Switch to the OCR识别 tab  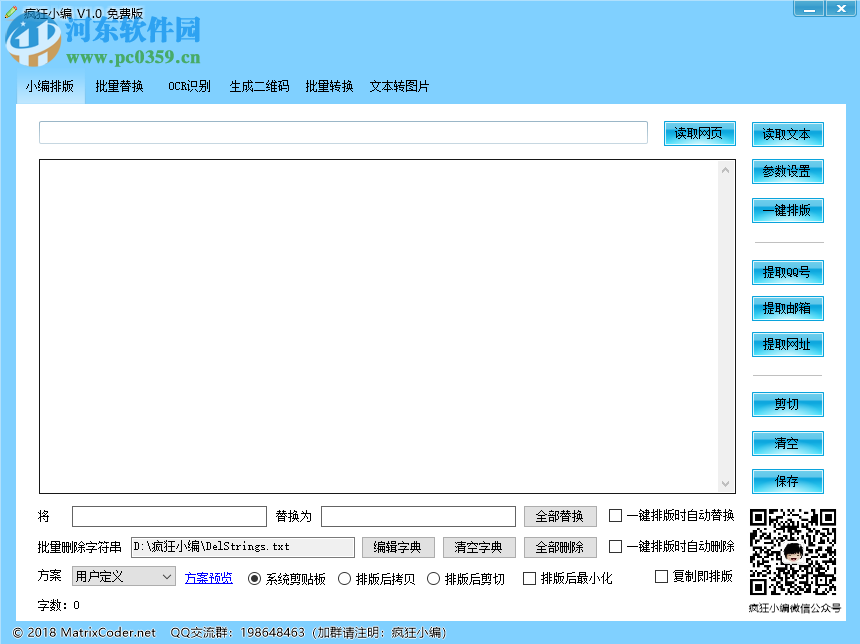189,86
